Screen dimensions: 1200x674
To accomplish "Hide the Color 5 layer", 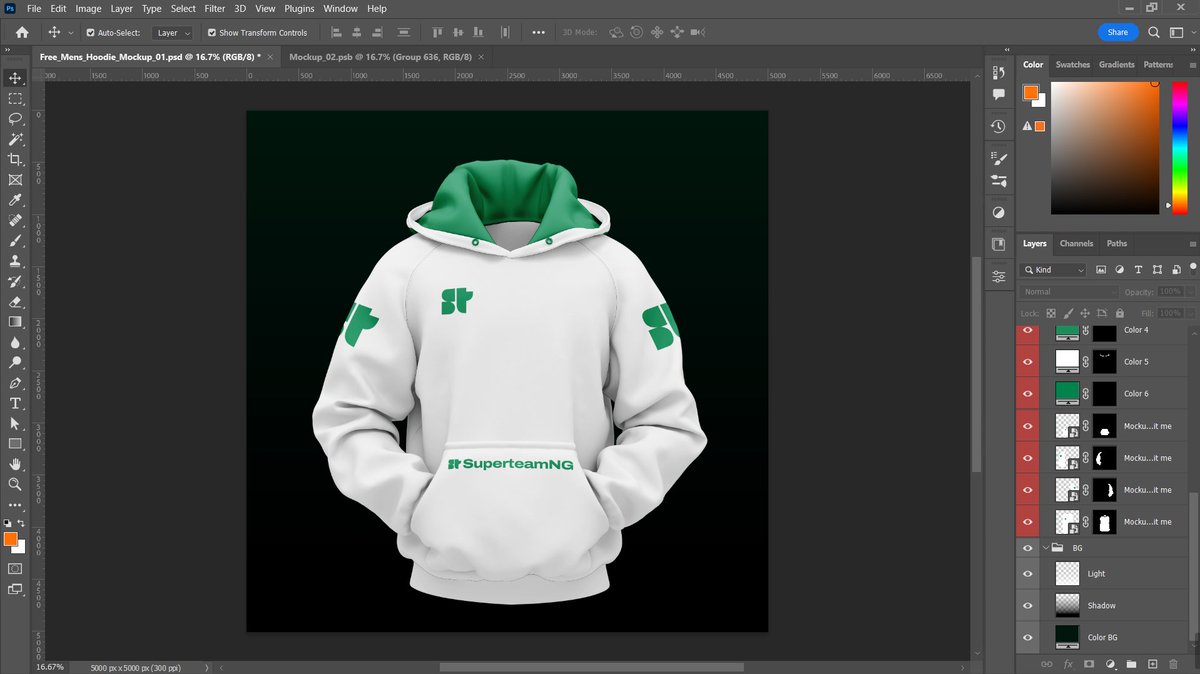I will pos(1027,362).
